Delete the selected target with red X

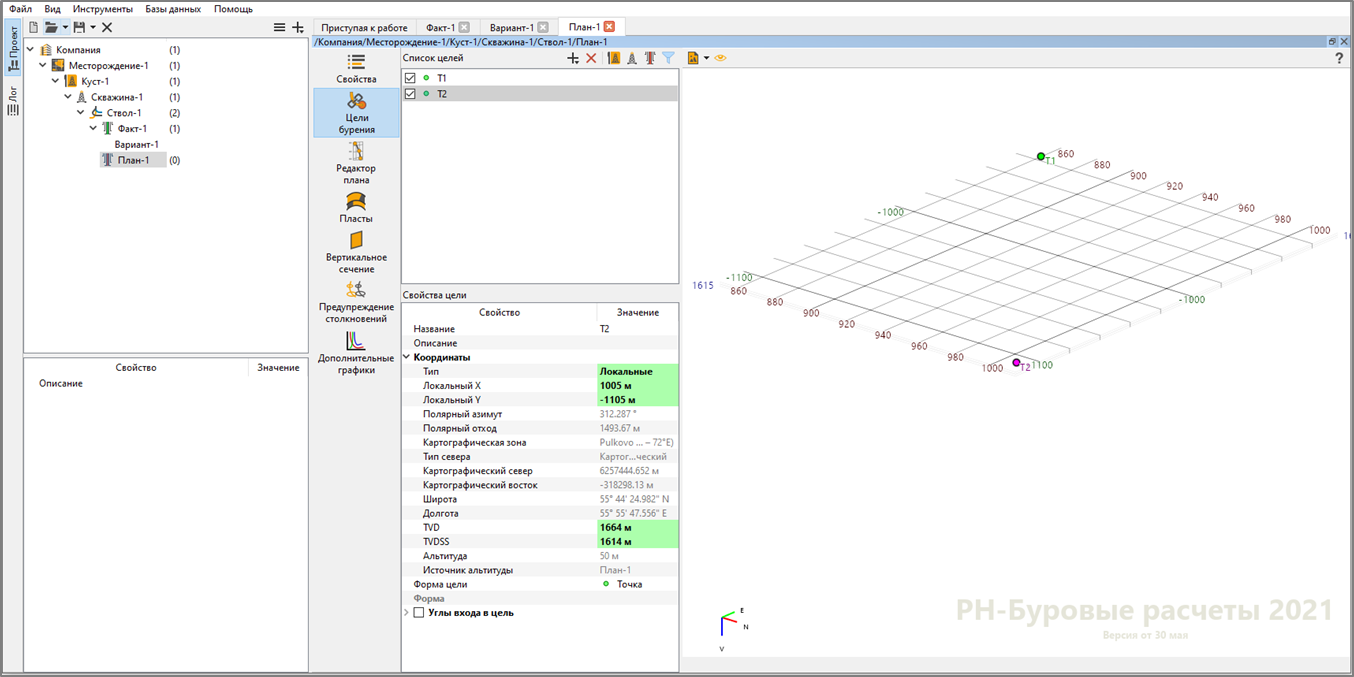pyautogui.click(x=591, y=58)
